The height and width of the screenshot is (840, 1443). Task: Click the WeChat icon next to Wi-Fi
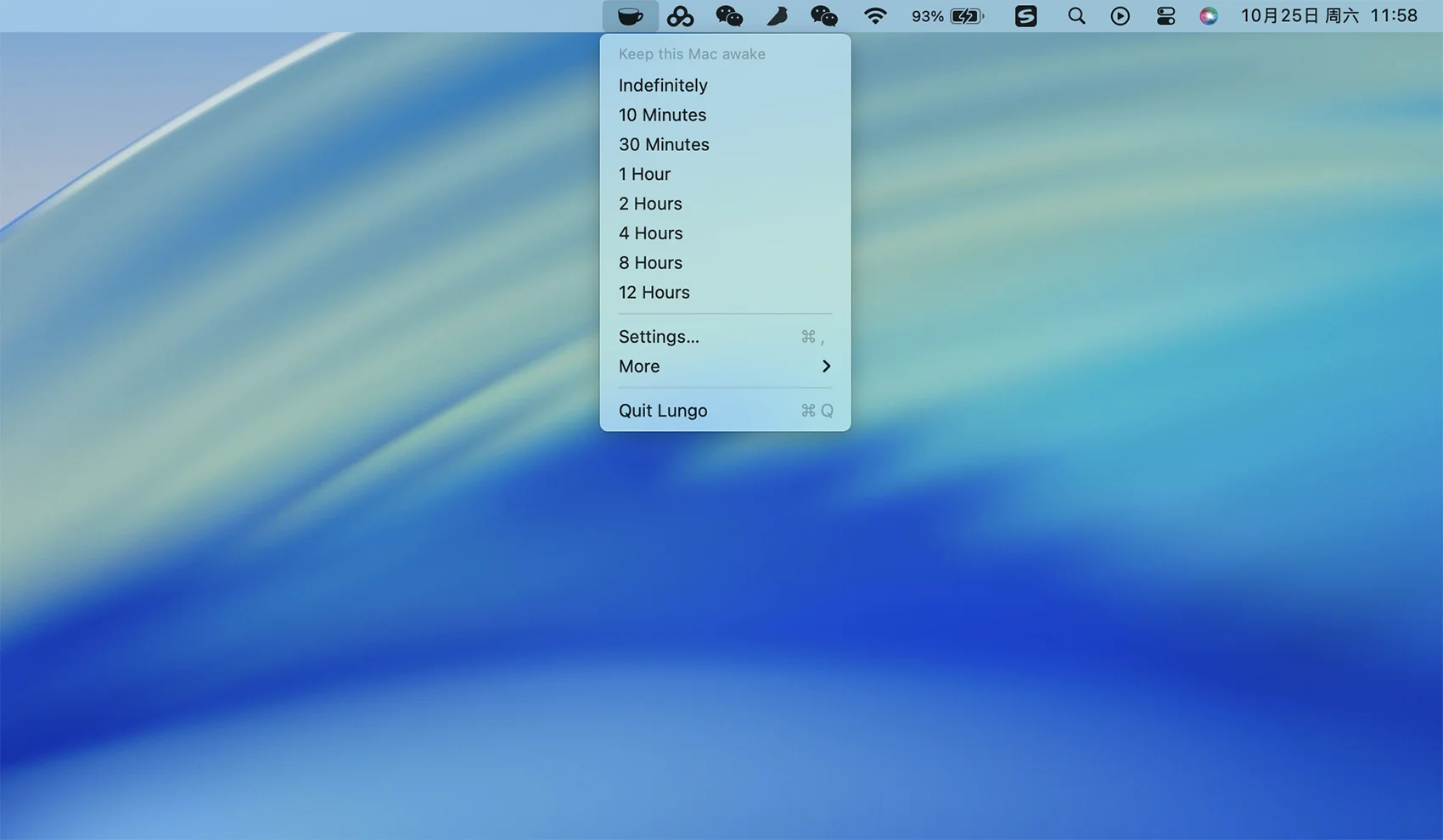[823, 16]
